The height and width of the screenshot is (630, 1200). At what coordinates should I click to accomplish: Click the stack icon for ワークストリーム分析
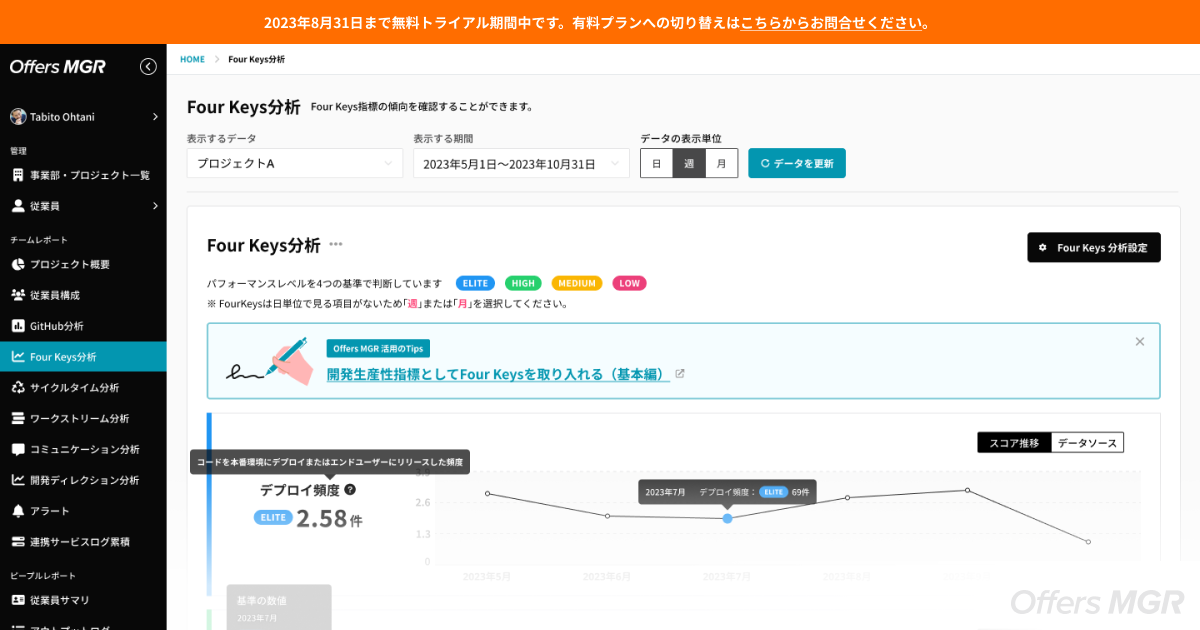(x=18, y=418)
